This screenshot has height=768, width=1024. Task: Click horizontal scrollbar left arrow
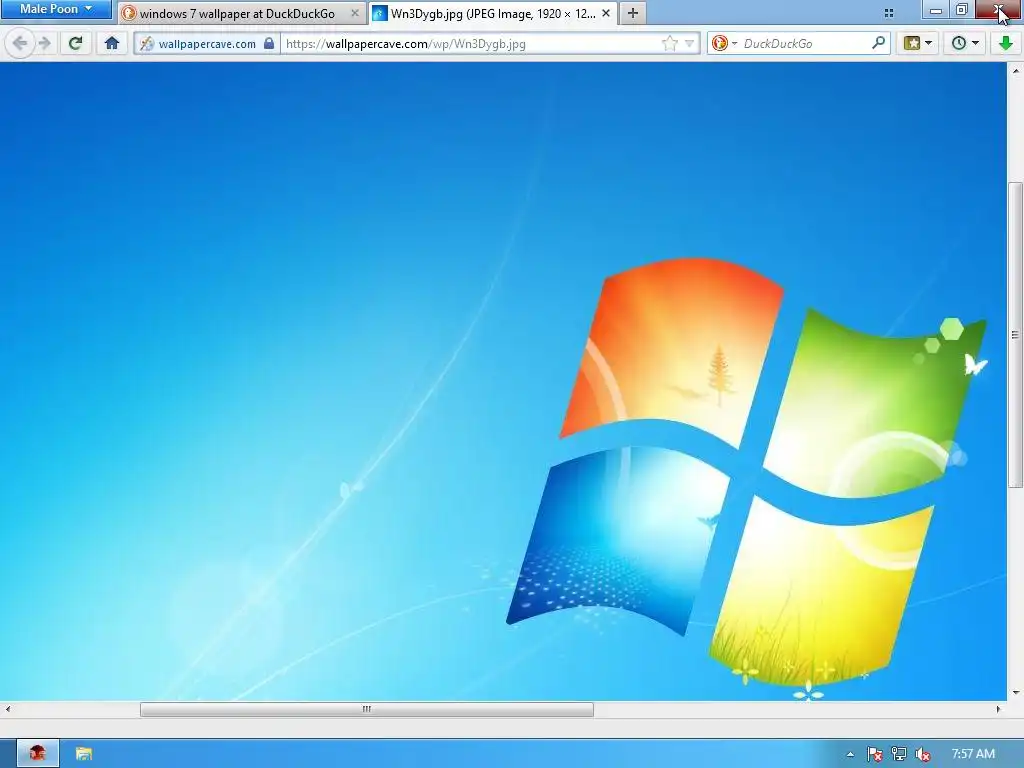tap(8, 709)
